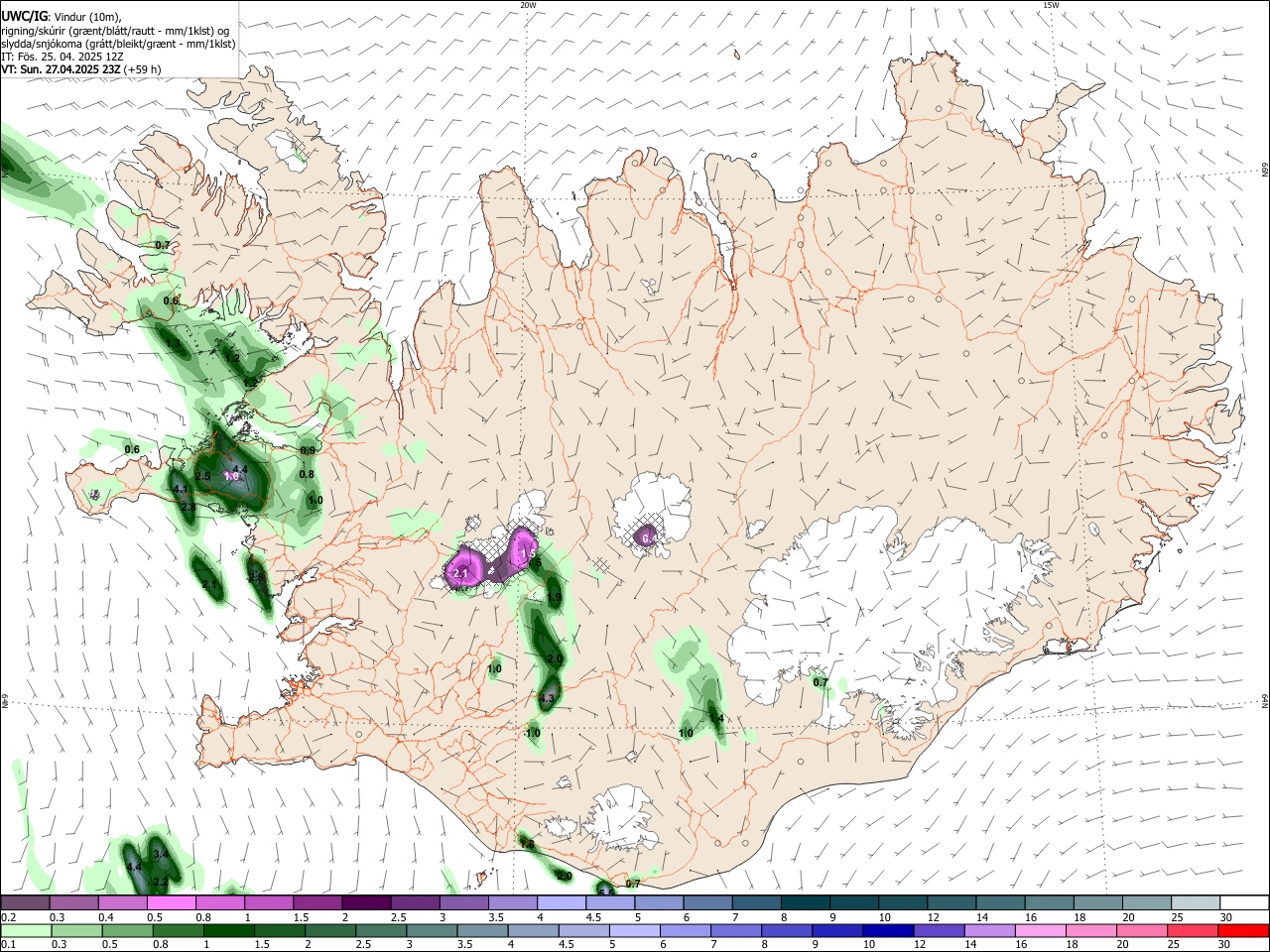The height and width of the screenshot is (952, 1270).
Task: Select the 'rigning/skúrir' legend description line
Action: 116,31
